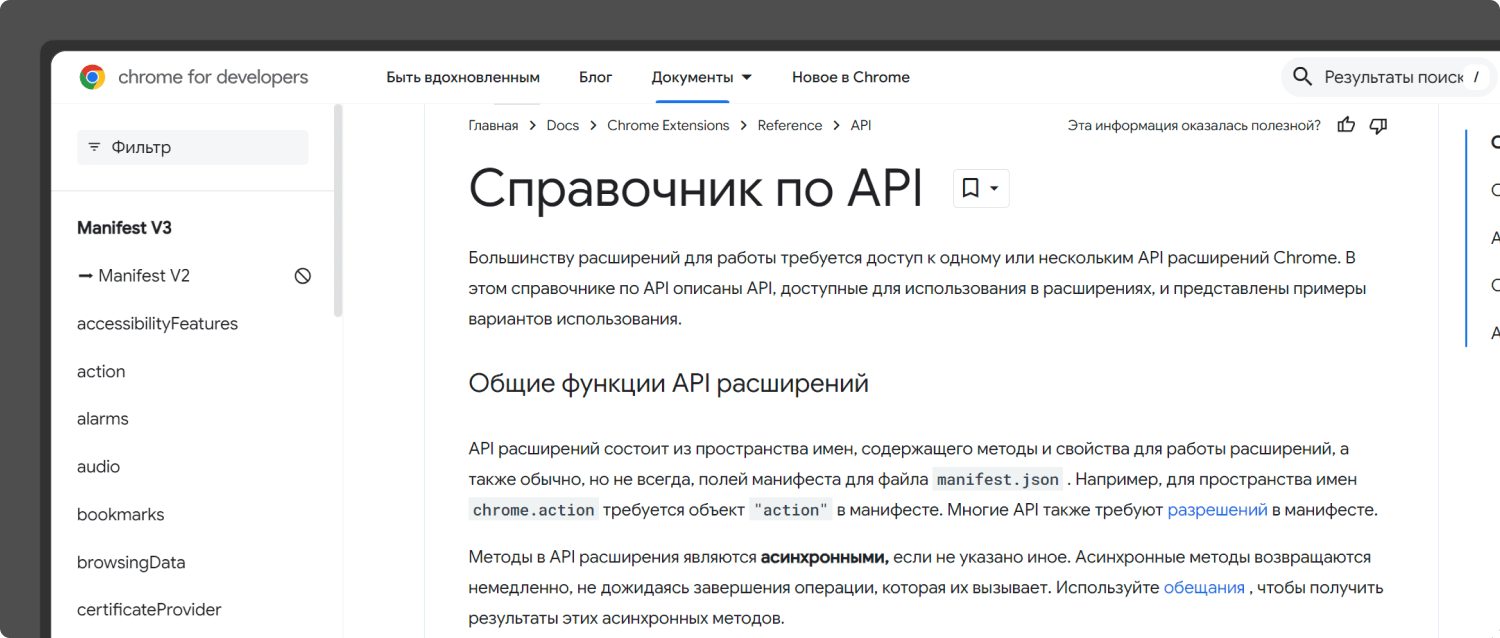Click the filter icon in sidebar
This screenshot has width=1500, height=638.
pos(94,147)
